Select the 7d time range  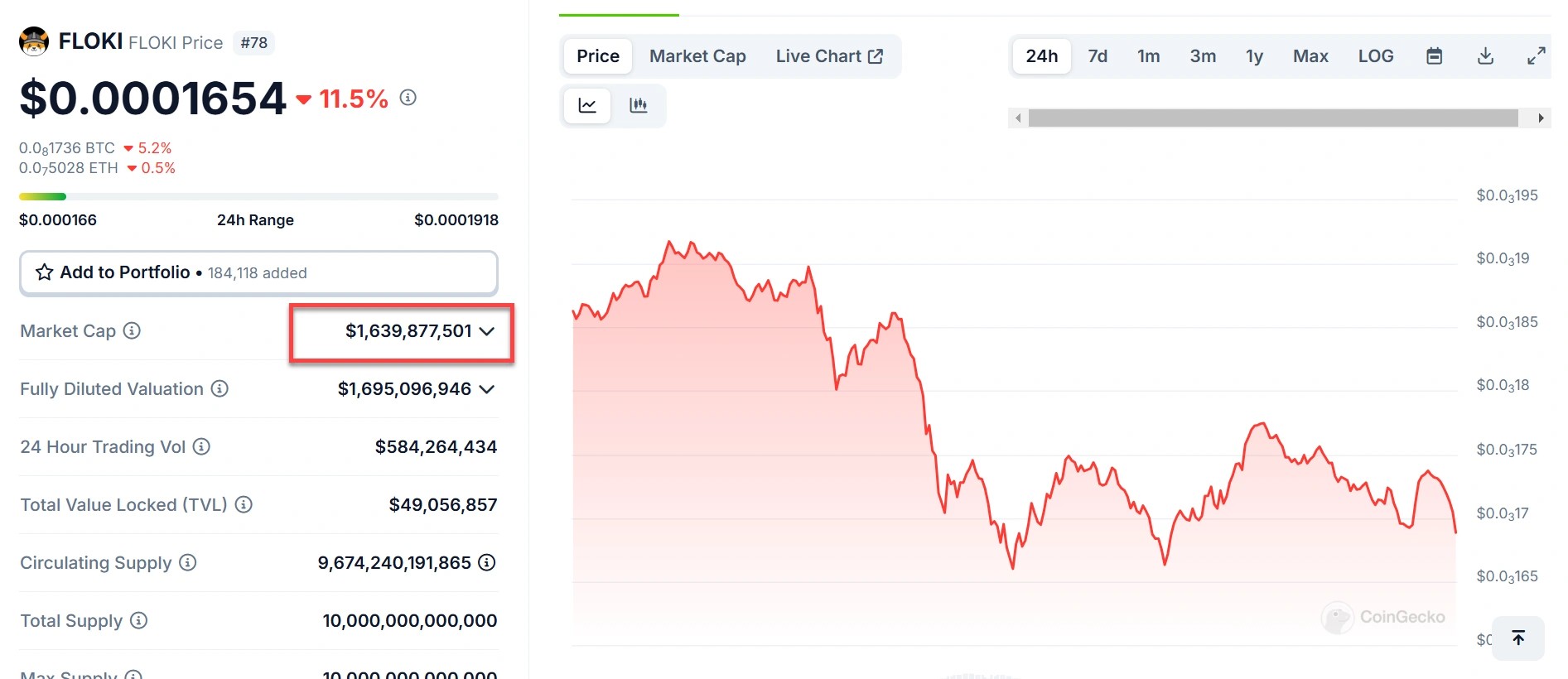click(1098, 56)
